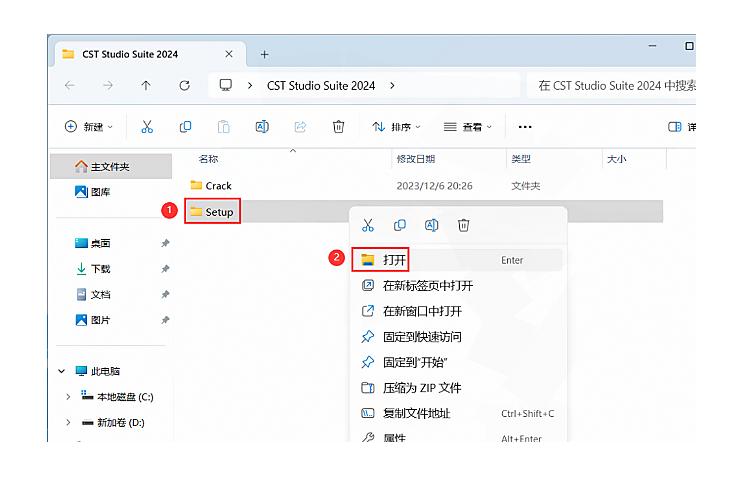
Task: Sort by 修改日期 column header
Action: [416, 159]
